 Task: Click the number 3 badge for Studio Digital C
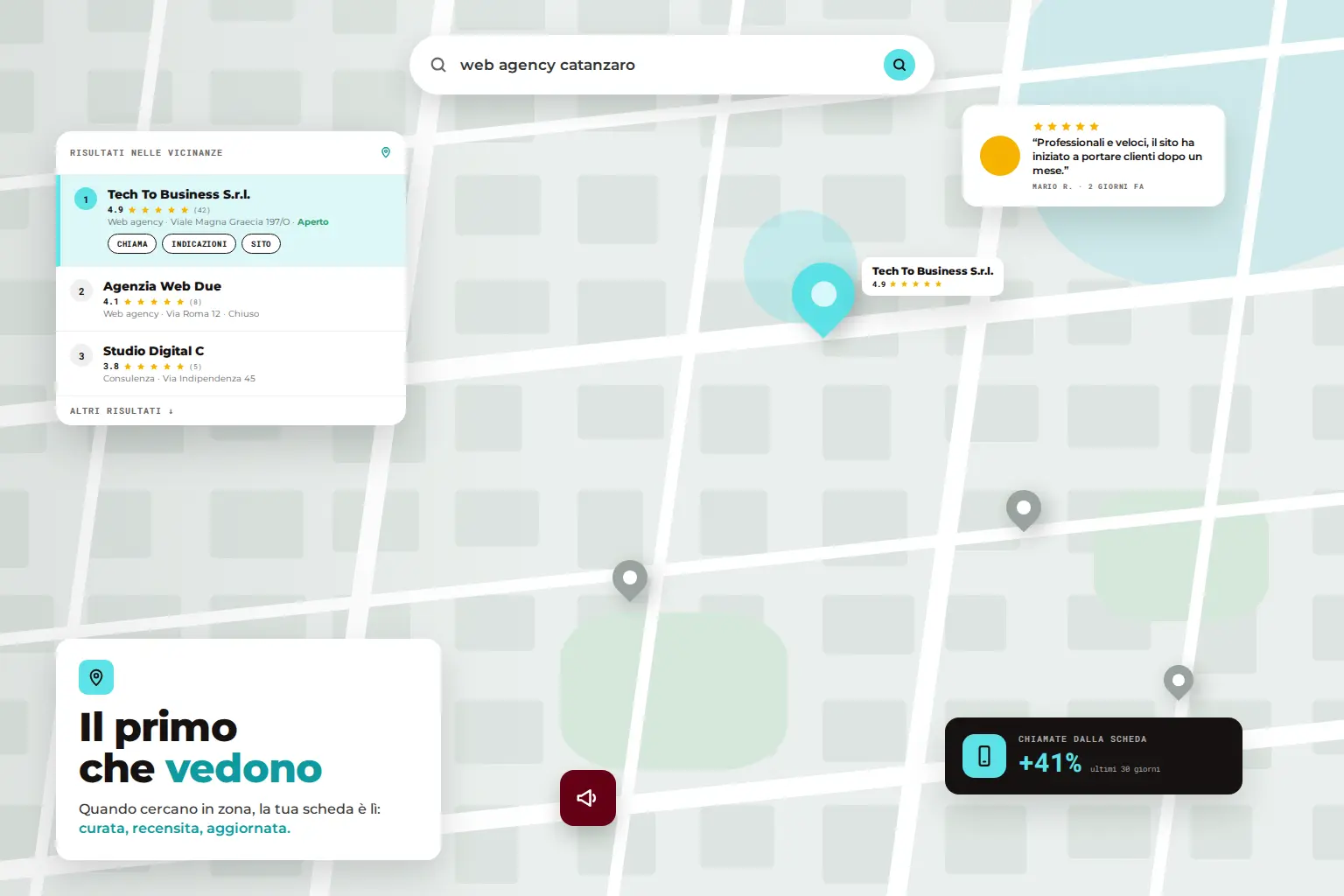point(81,356)
